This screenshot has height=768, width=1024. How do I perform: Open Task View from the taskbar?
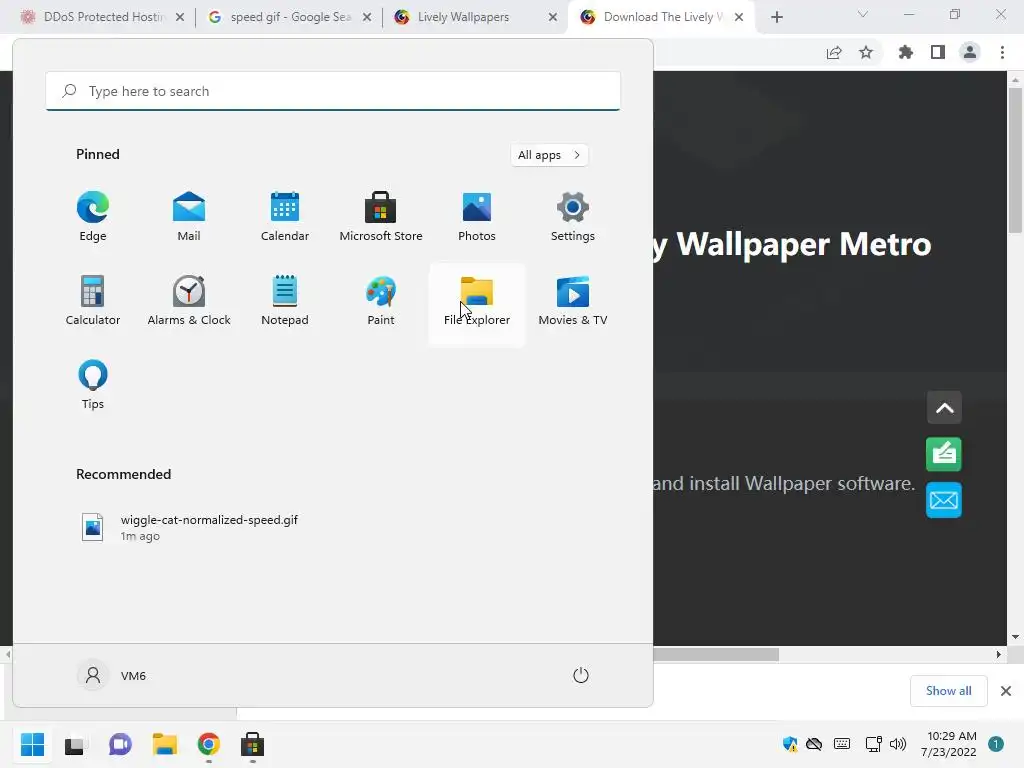(74, 744)
